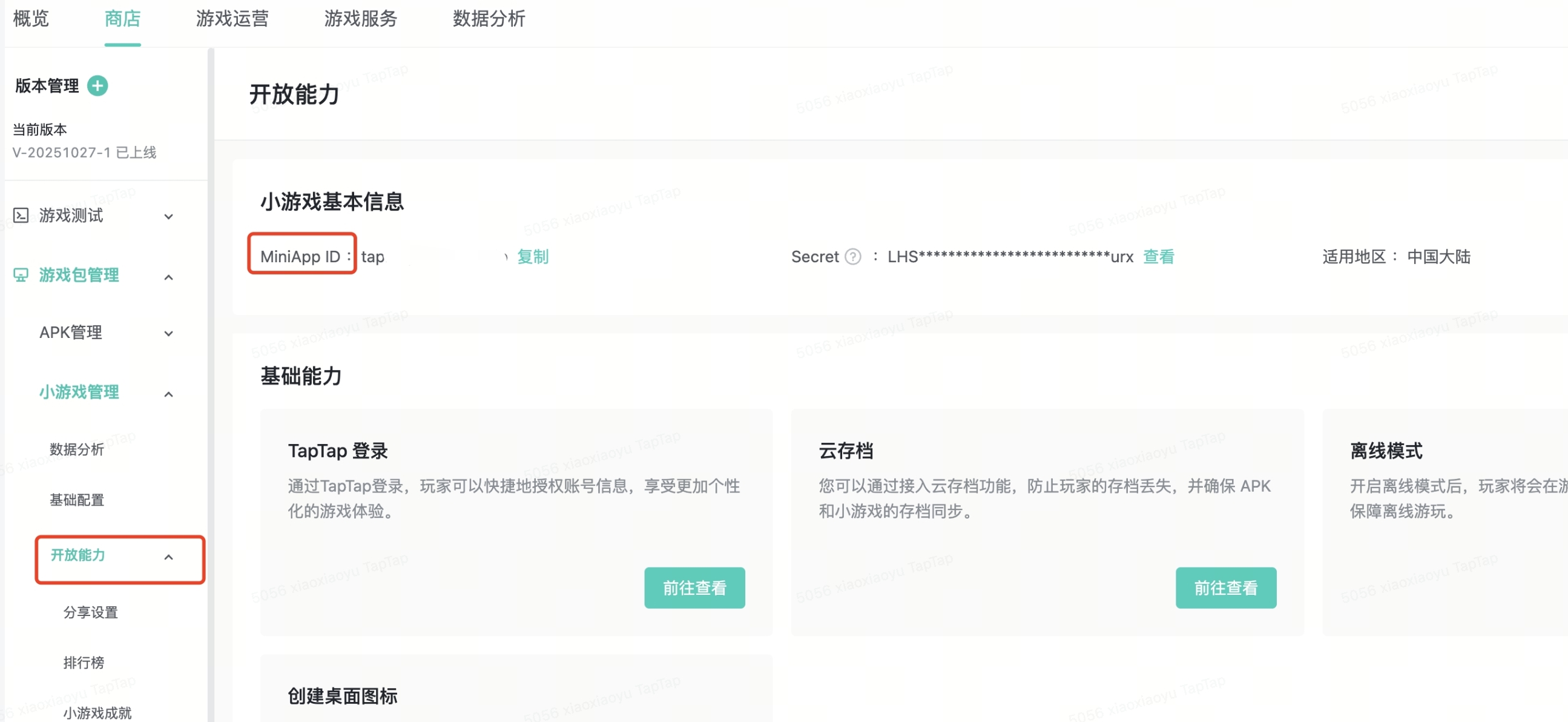Viewport: 1568px width, 722px height.
Task: Click the 适用地区 value 中国大陆
Action: (x=1438, y=257)
